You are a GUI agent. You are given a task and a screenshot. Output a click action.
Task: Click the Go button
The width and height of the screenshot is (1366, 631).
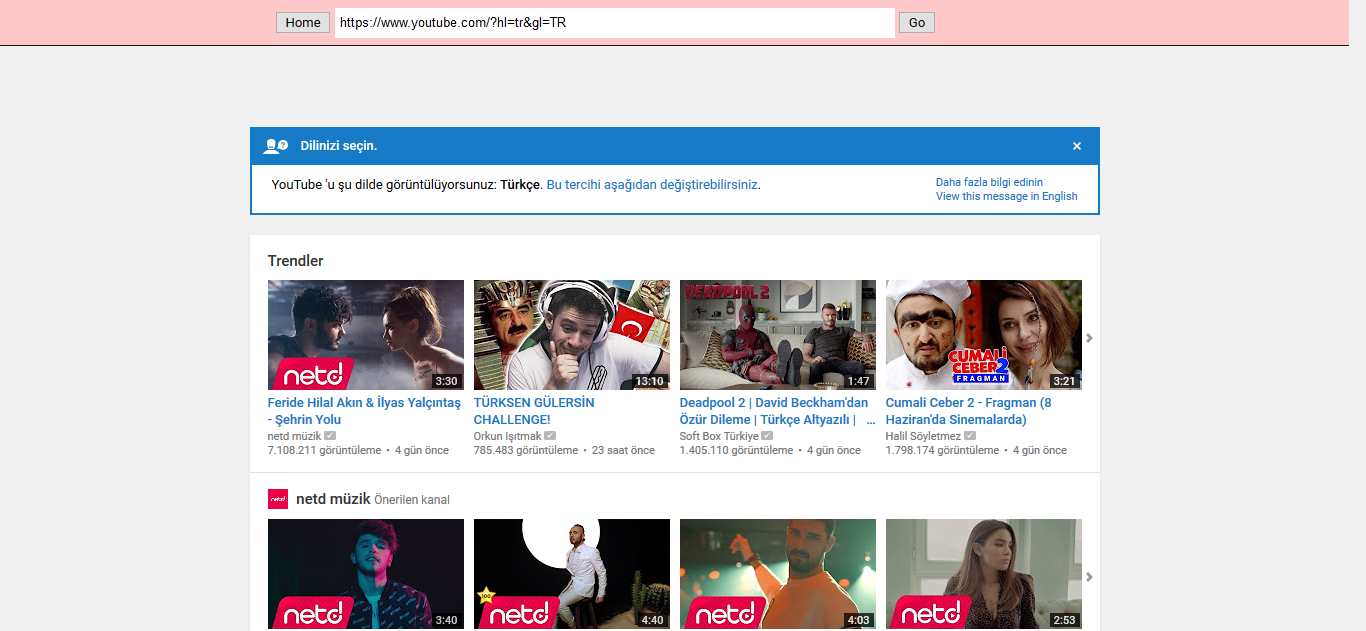coord(917,23)
